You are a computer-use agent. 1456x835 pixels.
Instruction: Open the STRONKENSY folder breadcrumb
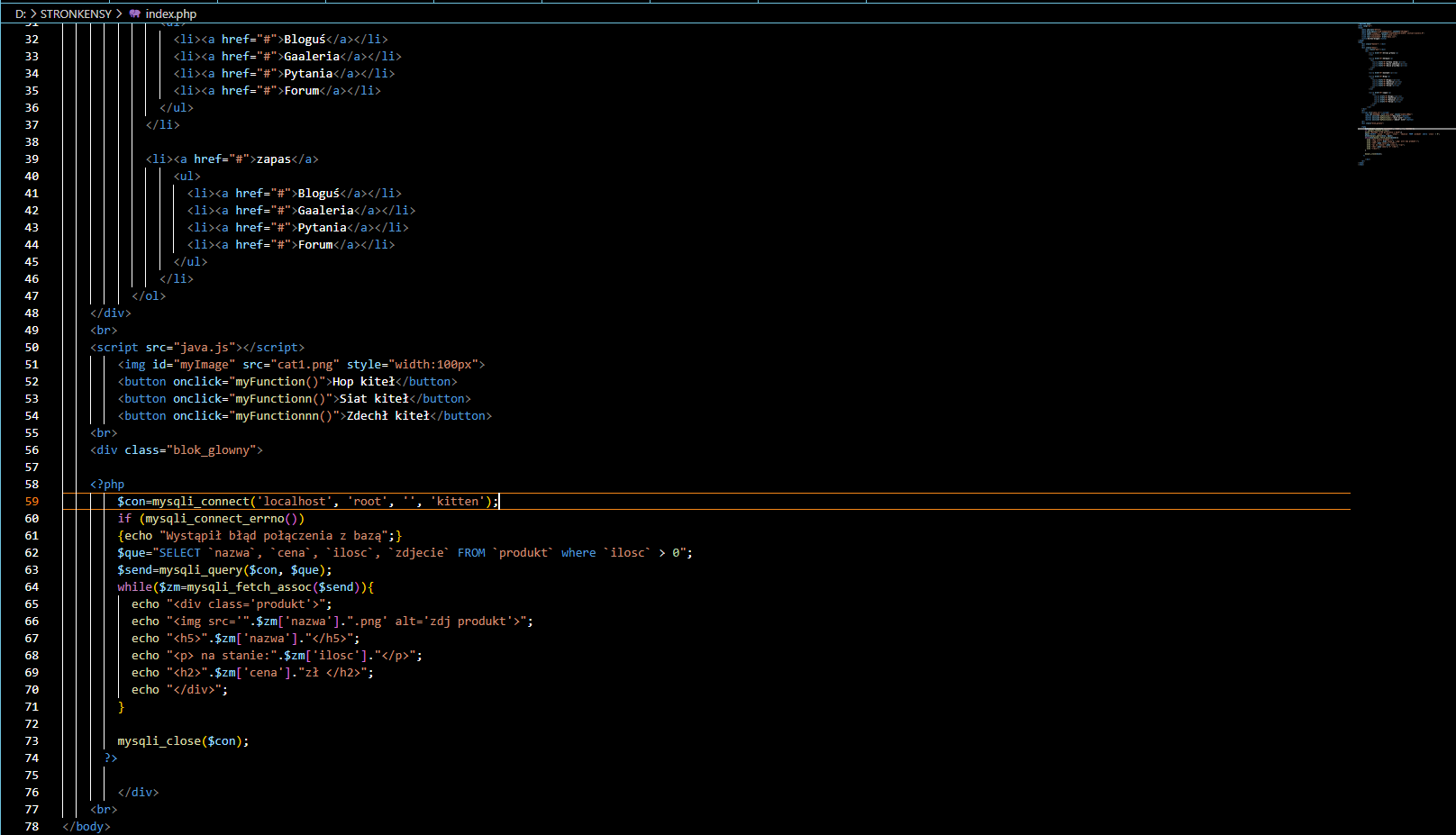click(x=76, y=14)
